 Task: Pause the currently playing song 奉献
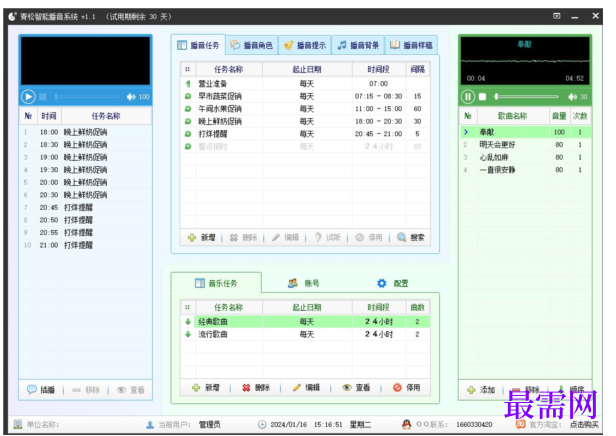pos(467,96)
